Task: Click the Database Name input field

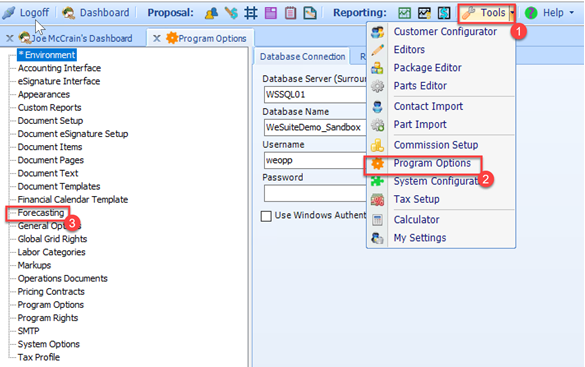Action: click(x=315, y=127)
